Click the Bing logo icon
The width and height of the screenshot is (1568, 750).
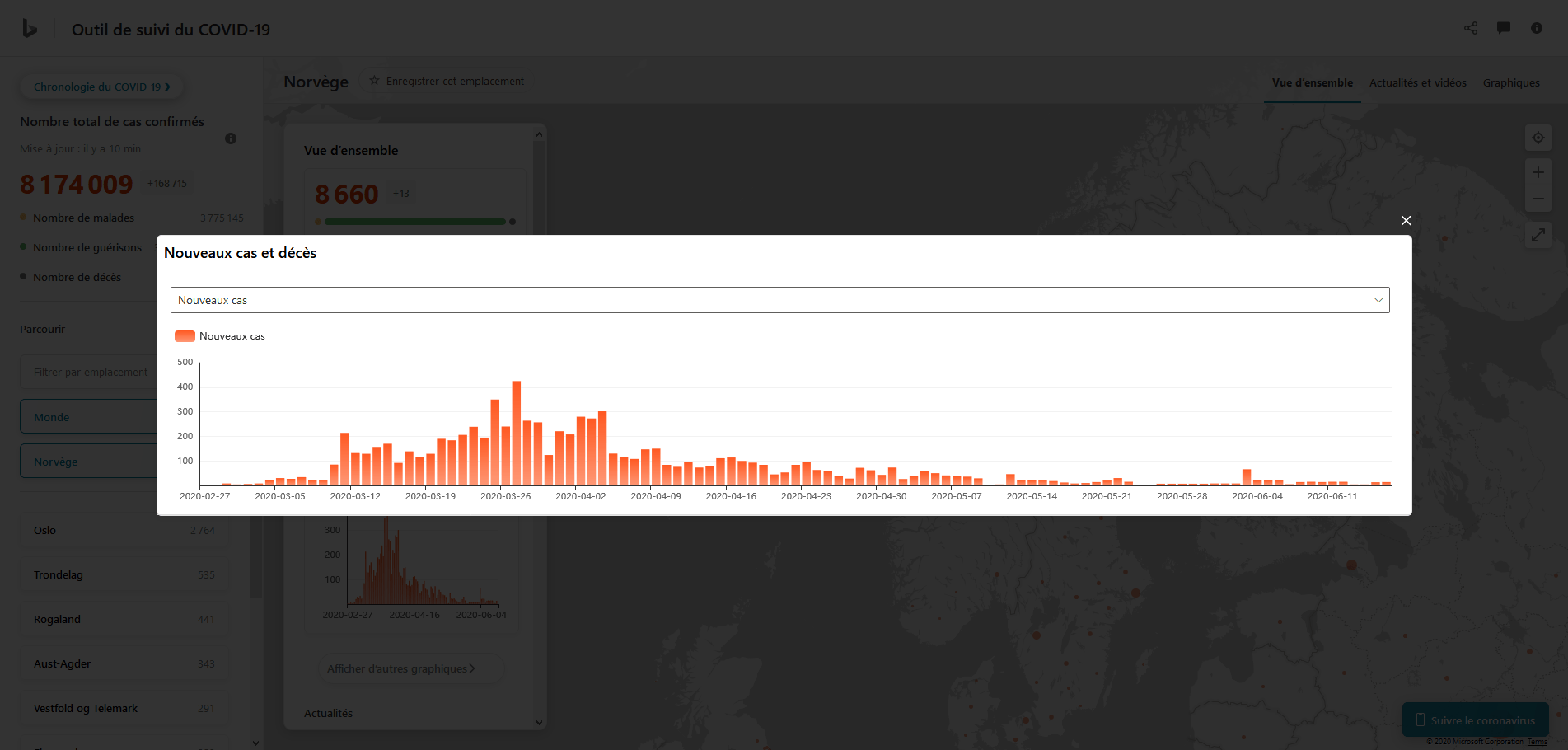[x=30, y=29]
